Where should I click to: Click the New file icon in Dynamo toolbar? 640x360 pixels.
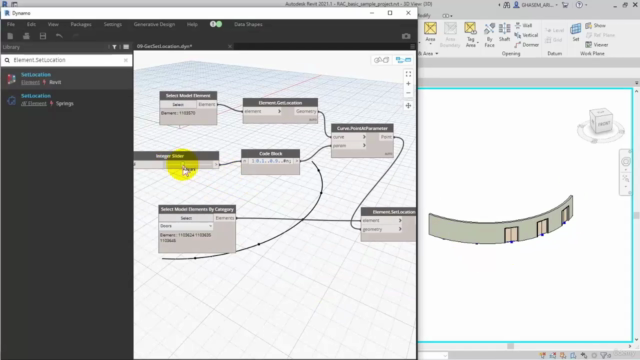(10, 36)
